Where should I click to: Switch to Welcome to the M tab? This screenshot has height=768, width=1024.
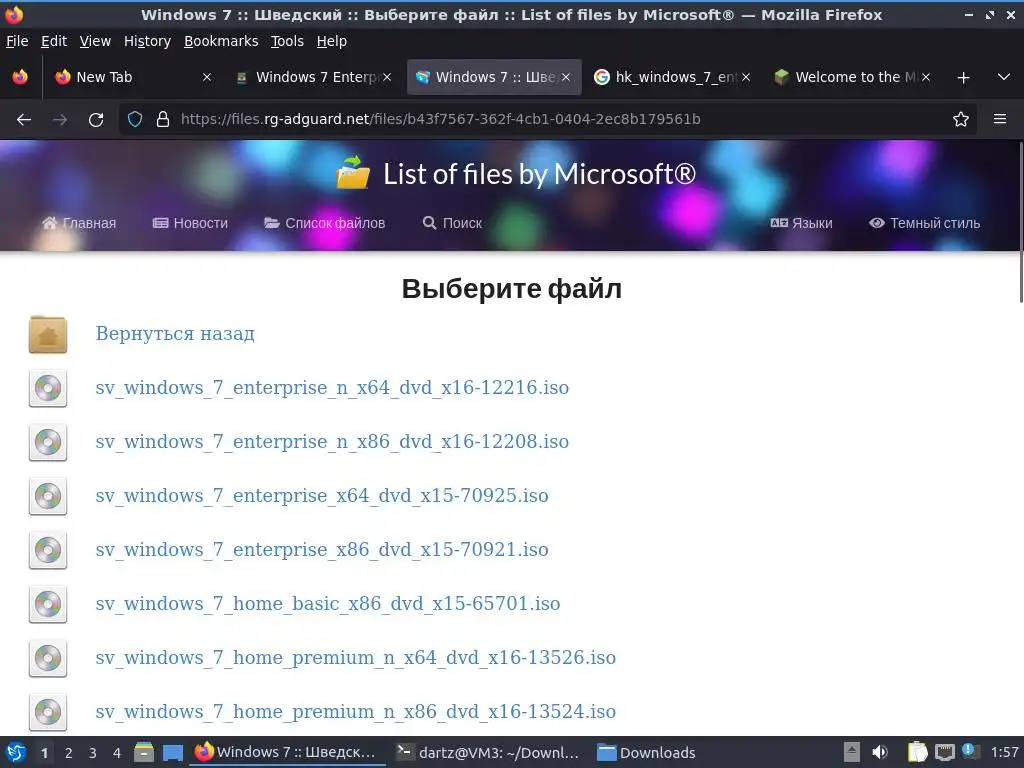coord(852,77)
